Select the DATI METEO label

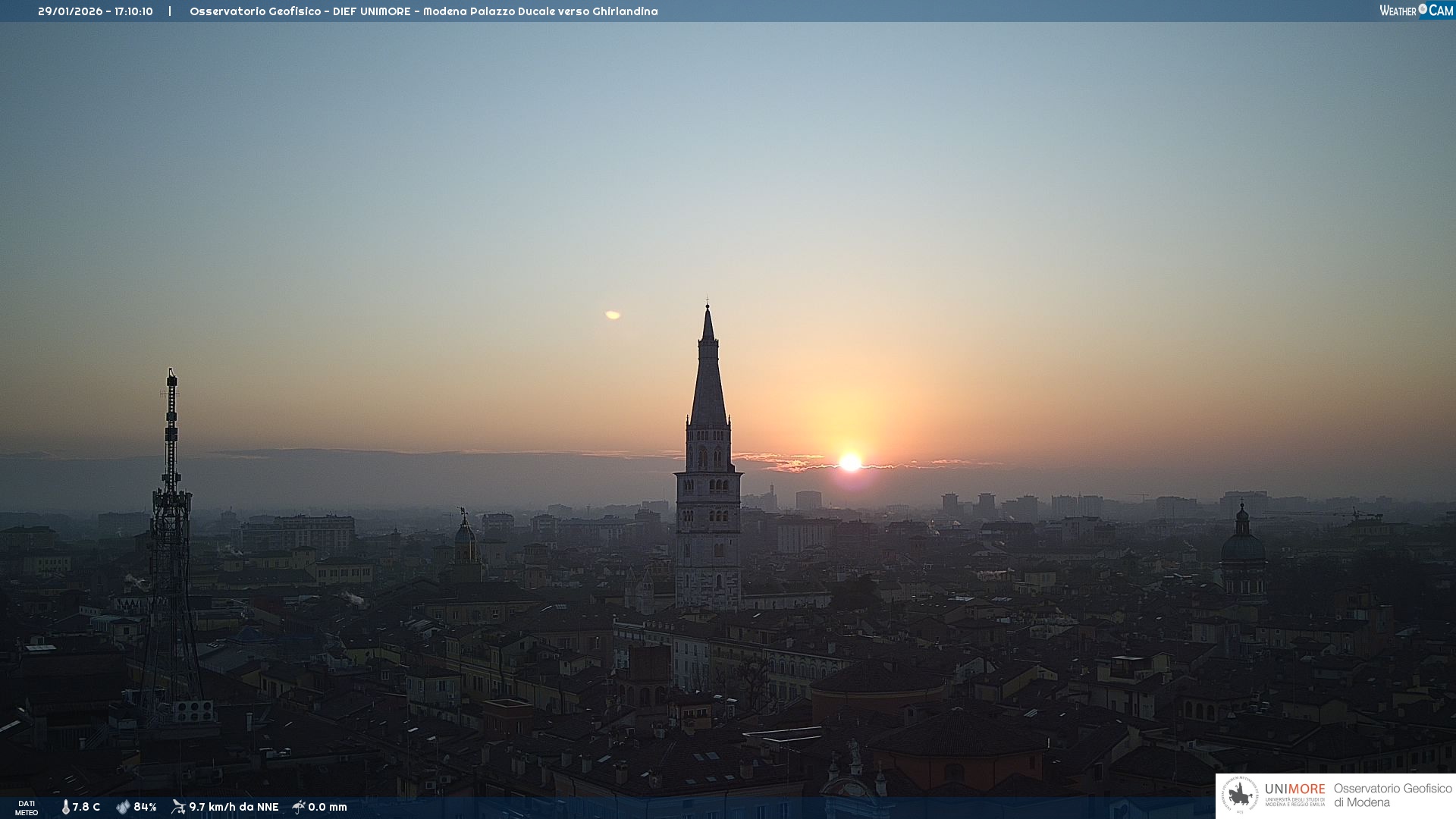27,808
